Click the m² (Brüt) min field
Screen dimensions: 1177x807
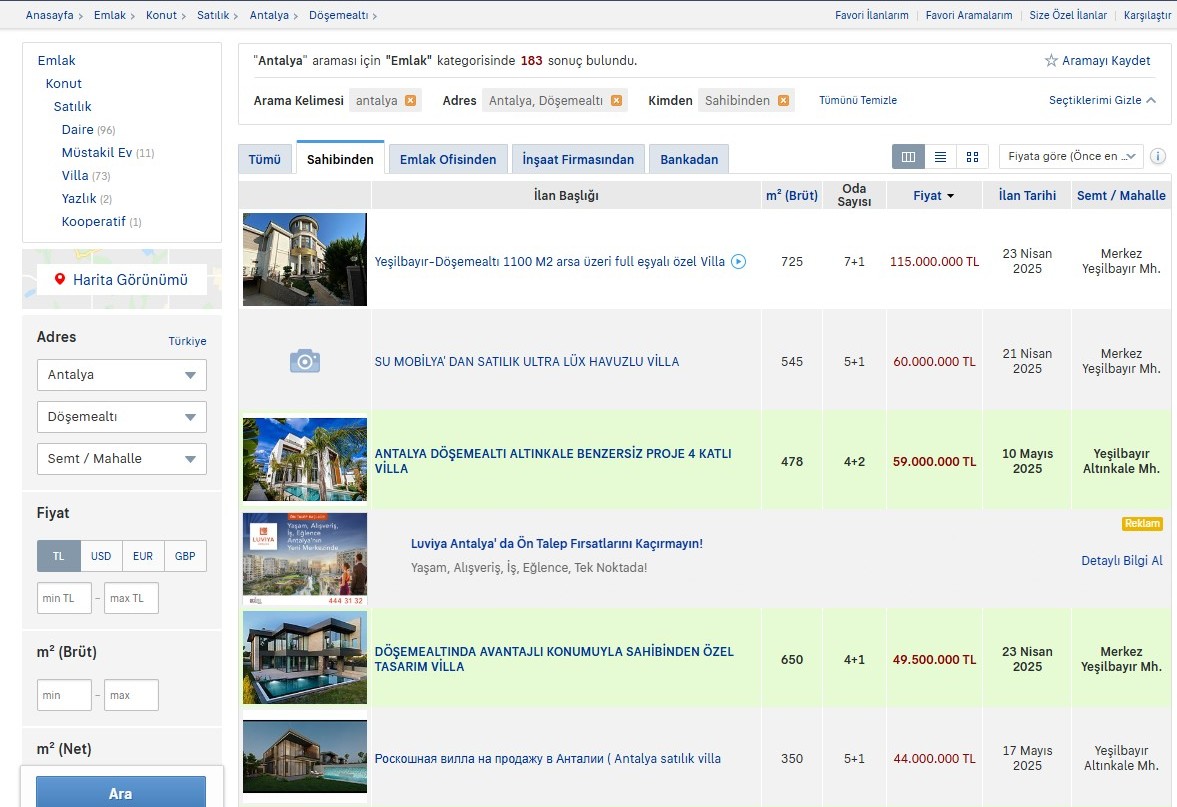[x=65, y=695]
